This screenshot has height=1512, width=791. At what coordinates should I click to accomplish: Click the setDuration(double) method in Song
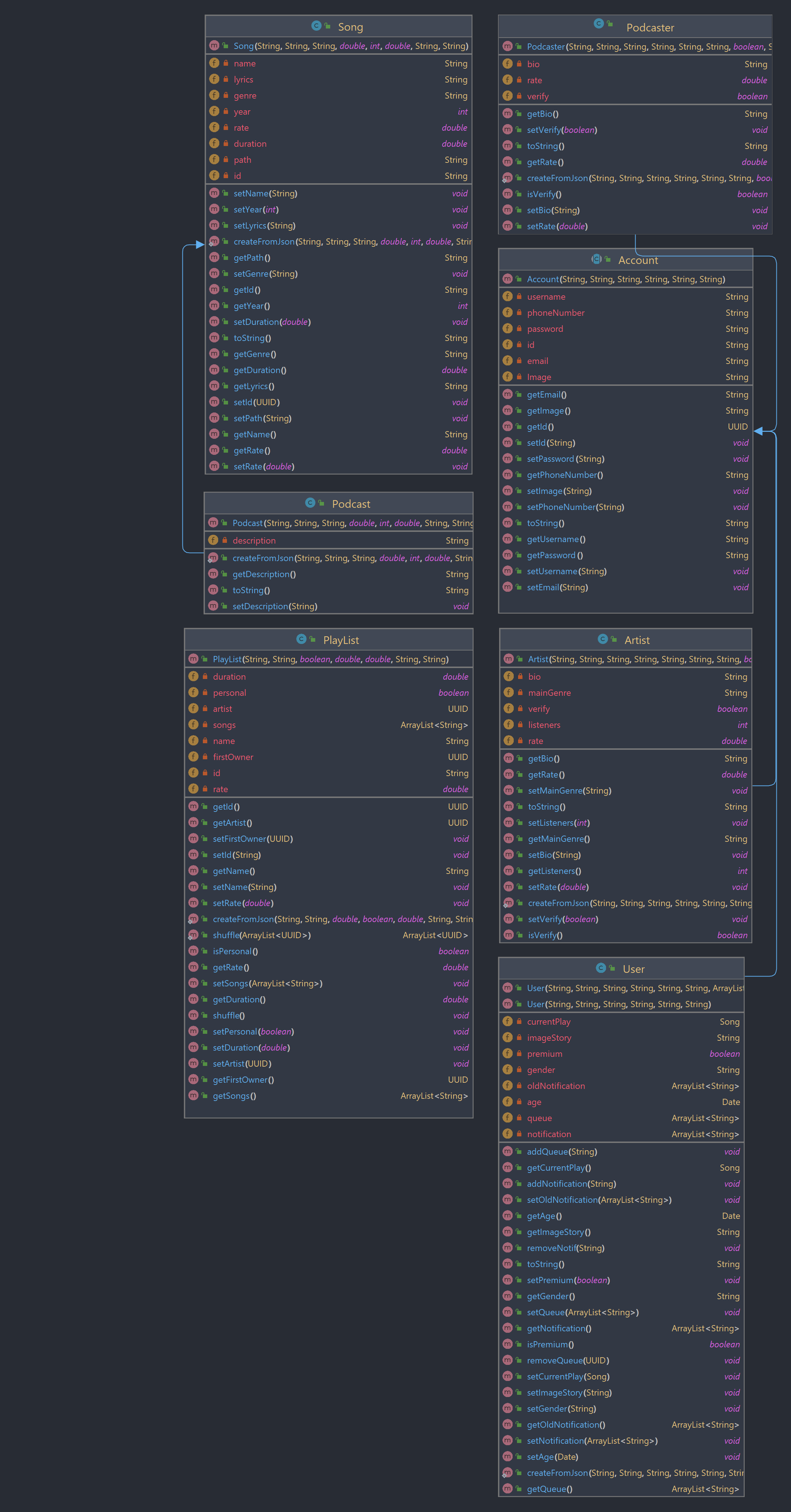click(272, 322)
